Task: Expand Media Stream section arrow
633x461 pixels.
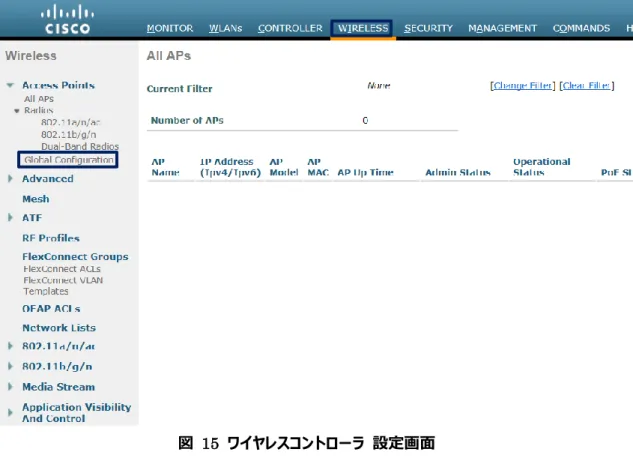Action: click(10, 387)
